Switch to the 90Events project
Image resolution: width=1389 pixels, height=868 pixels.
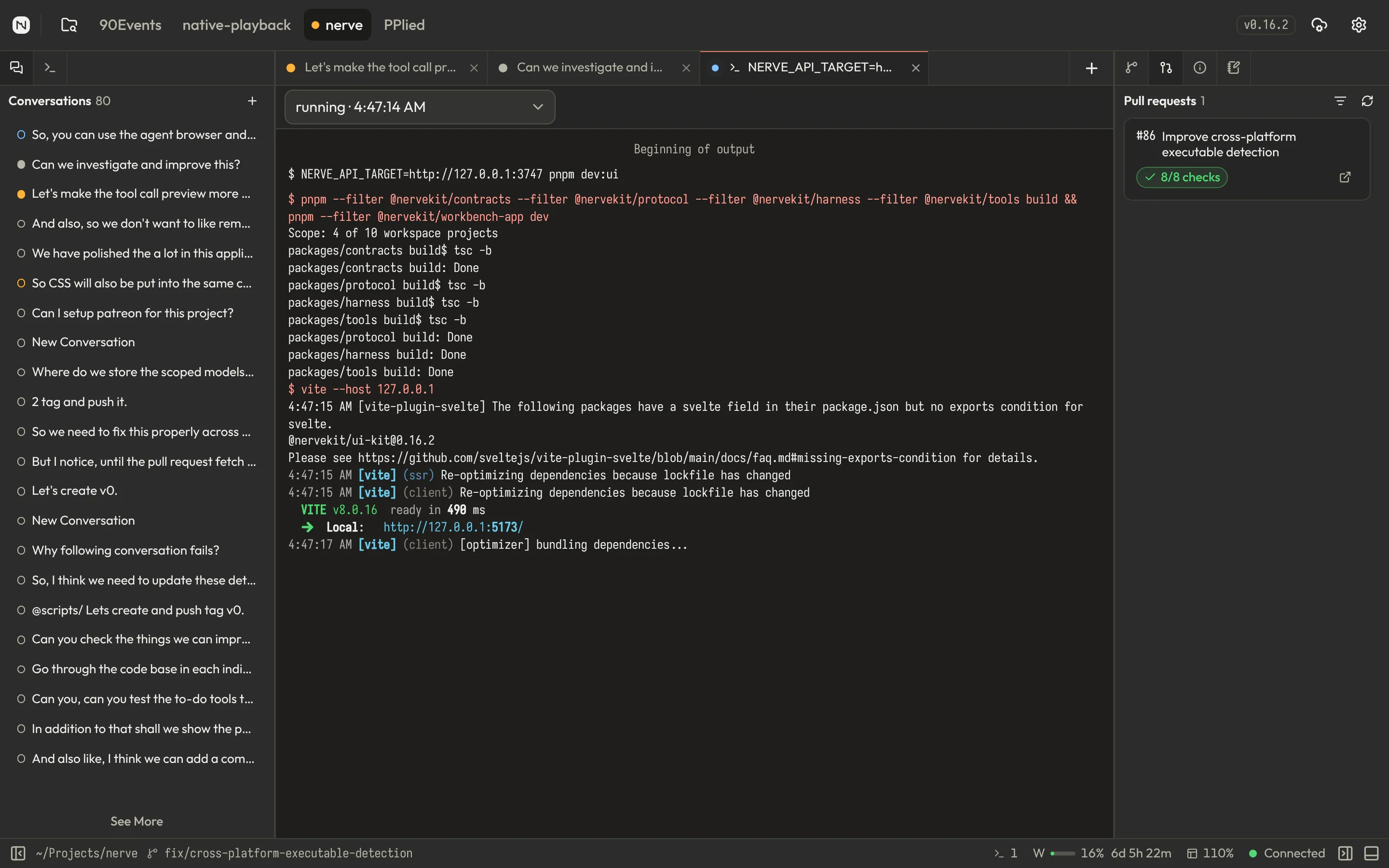tap(130, 25)
